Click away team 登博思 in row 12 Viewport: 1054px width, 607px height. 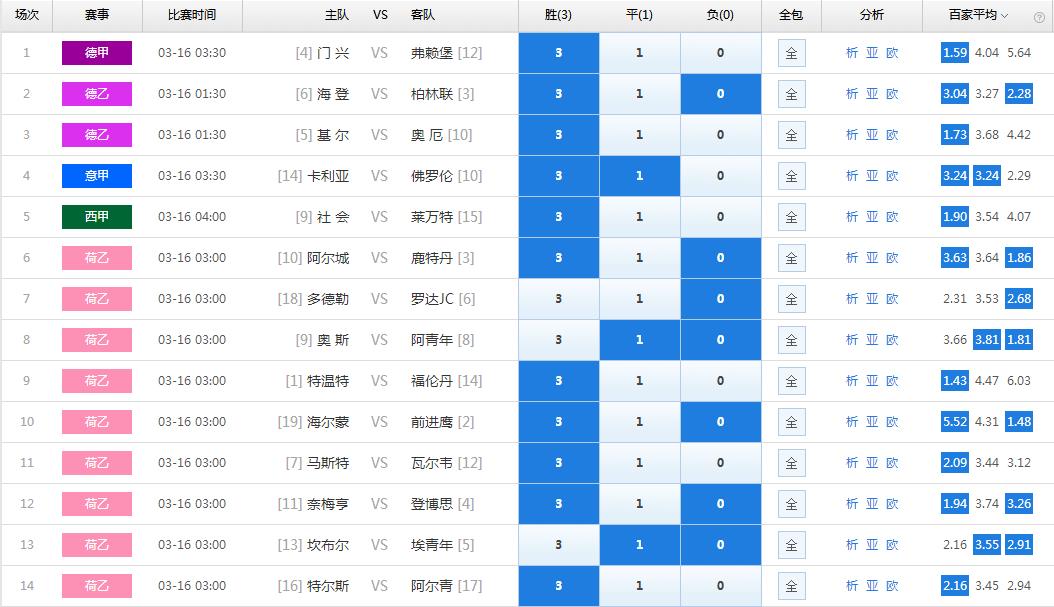432,504
